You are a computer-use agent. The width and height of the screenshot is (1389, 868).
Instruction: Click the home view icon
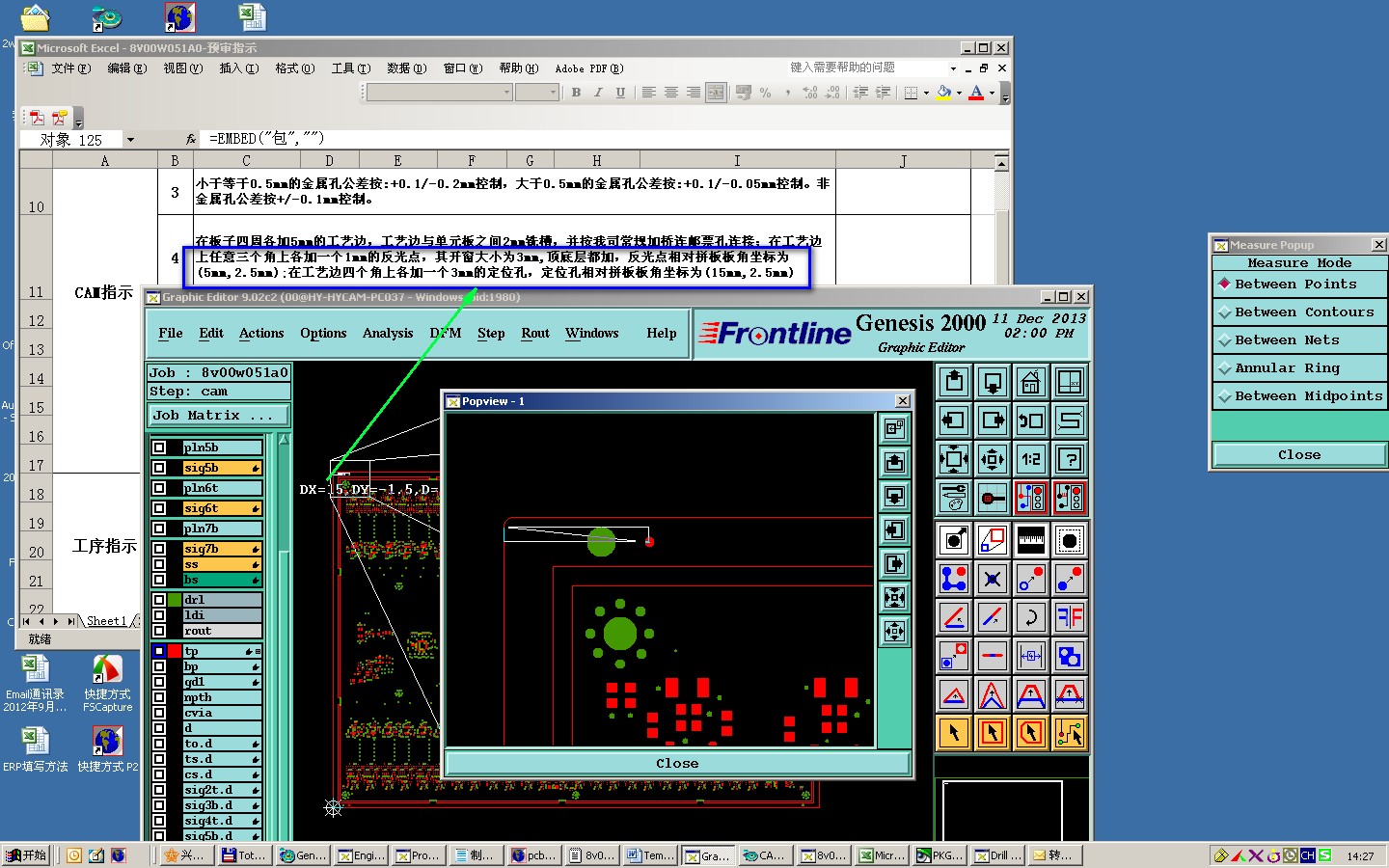click(1031, 382)
